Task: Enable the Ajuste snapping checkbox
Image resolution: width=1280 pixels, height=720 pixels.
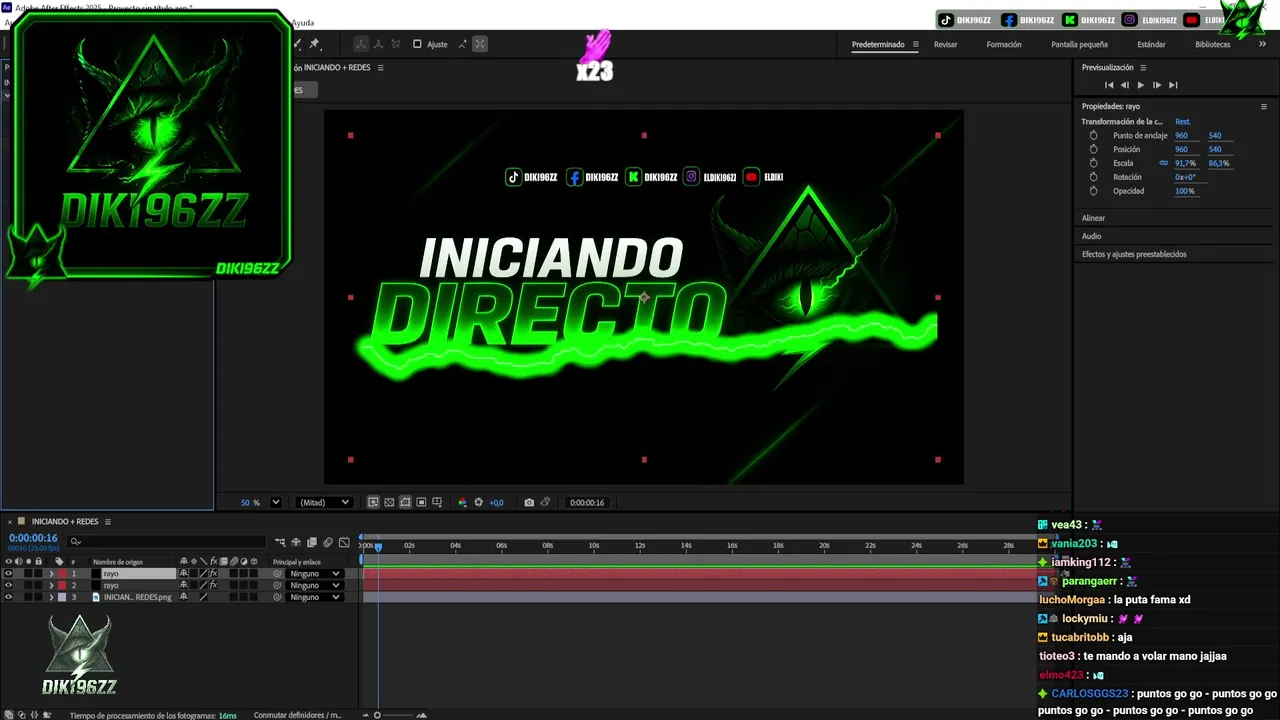Action: pos(417,44)
